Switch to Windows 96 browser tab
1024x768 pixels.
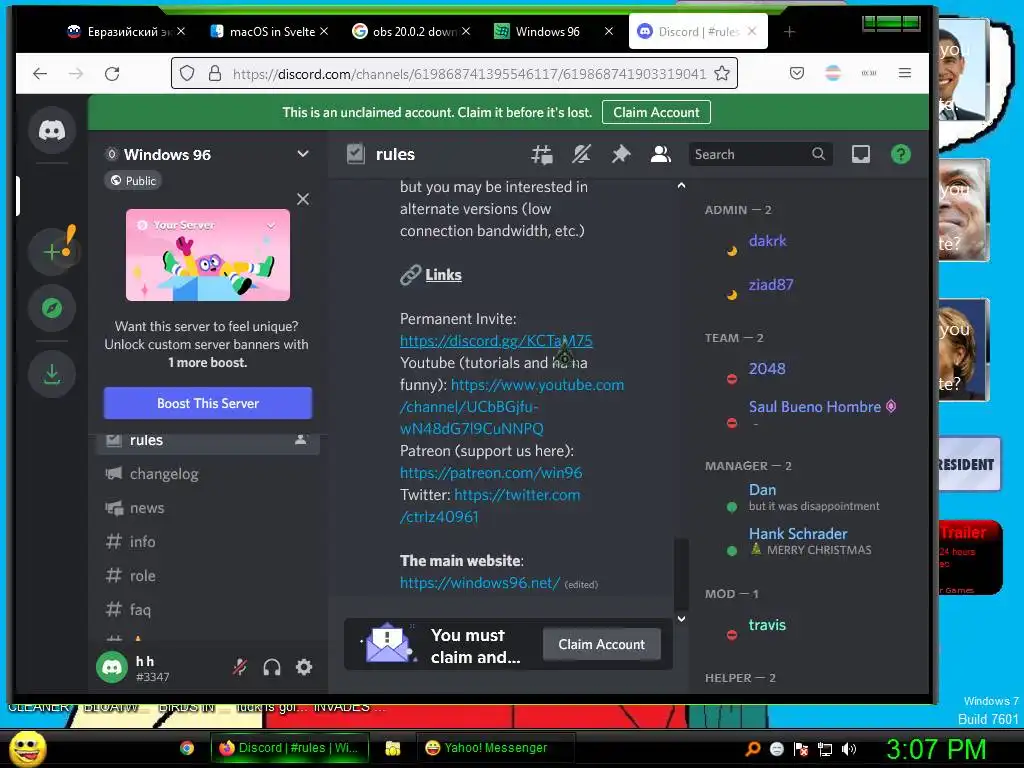coord(554,31)
